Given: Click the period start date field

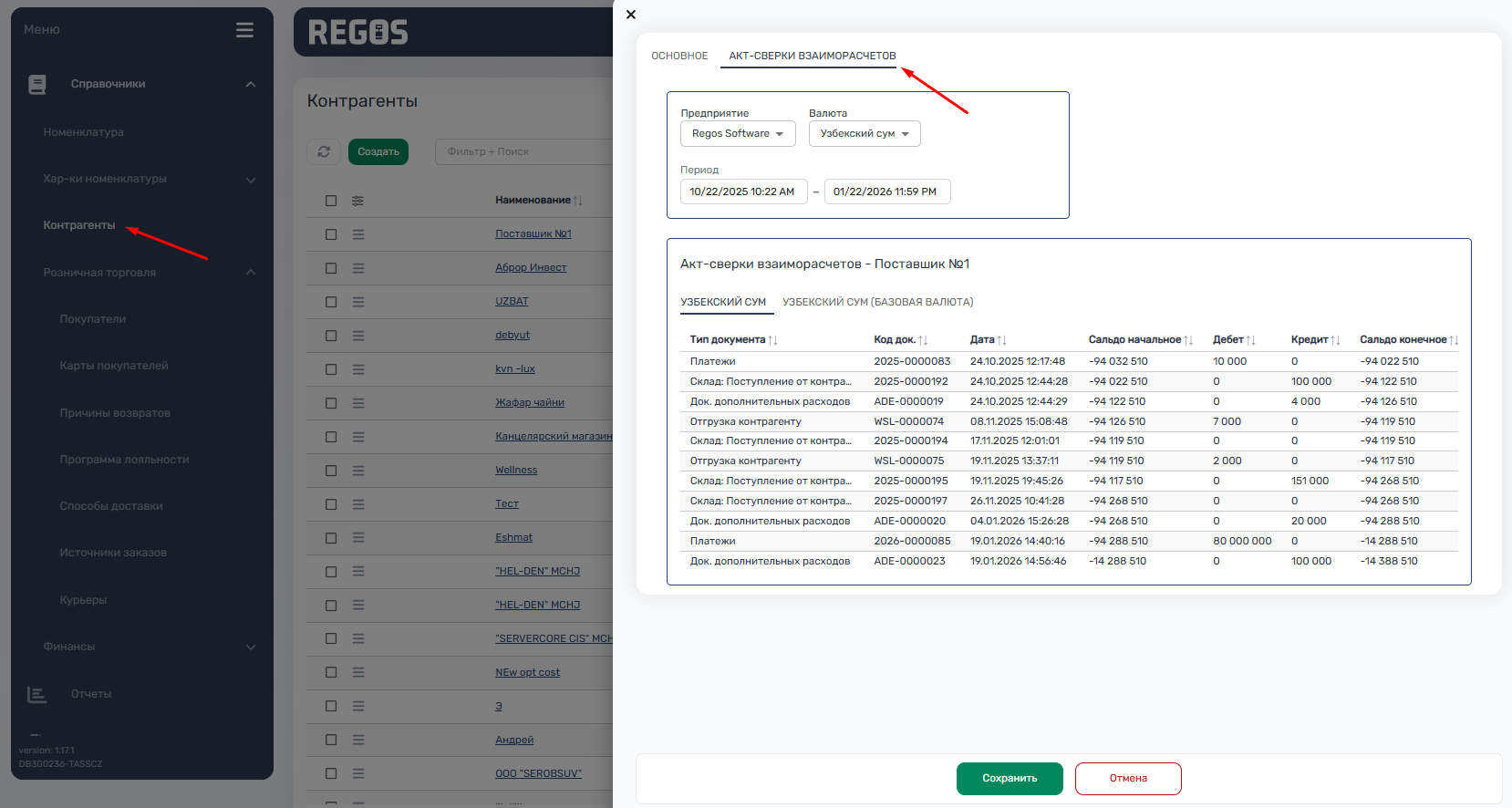Looking at the screenshot, I should click(742, 192).
